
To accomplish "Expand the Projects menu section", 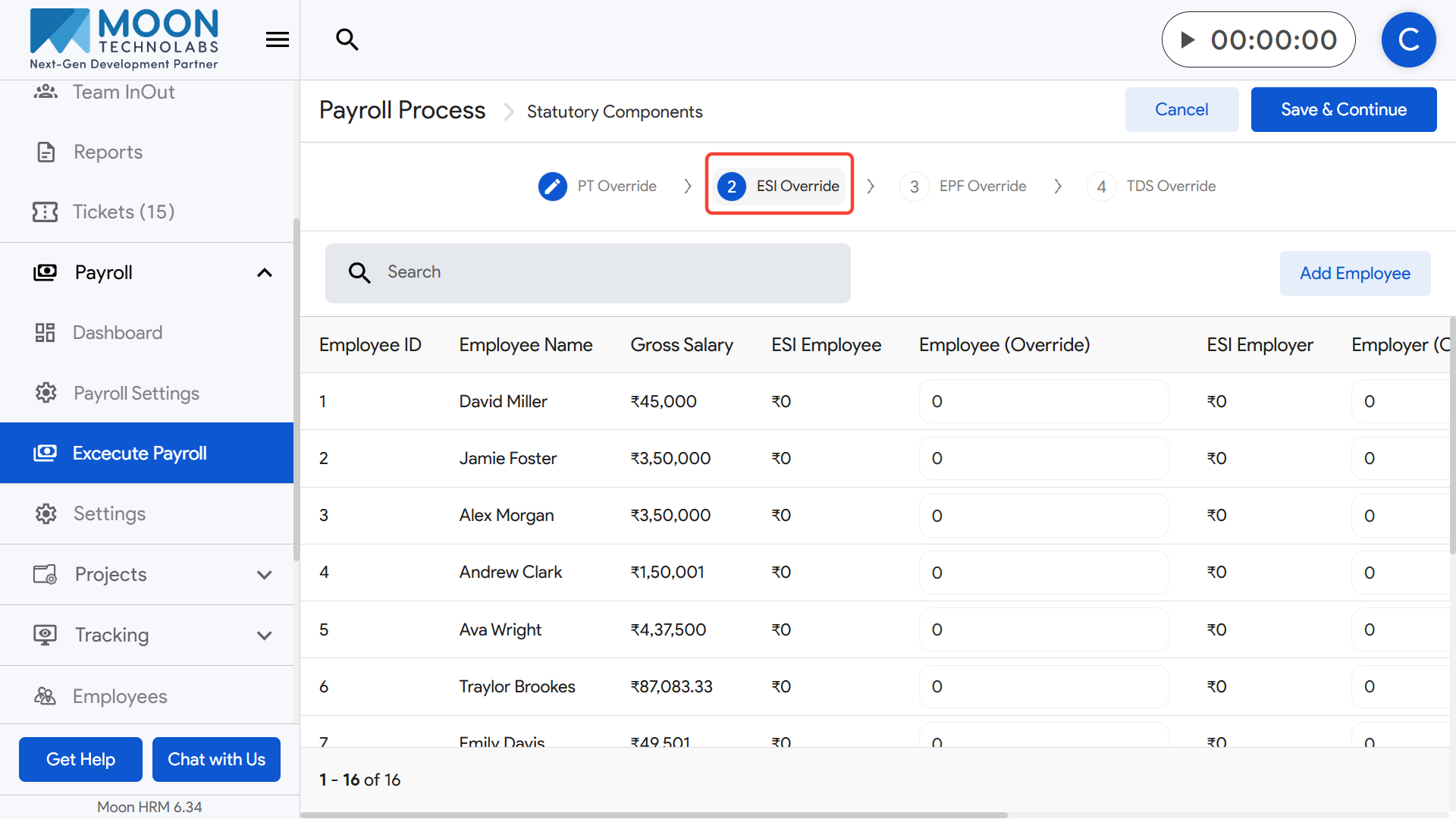I will (264, 575).
